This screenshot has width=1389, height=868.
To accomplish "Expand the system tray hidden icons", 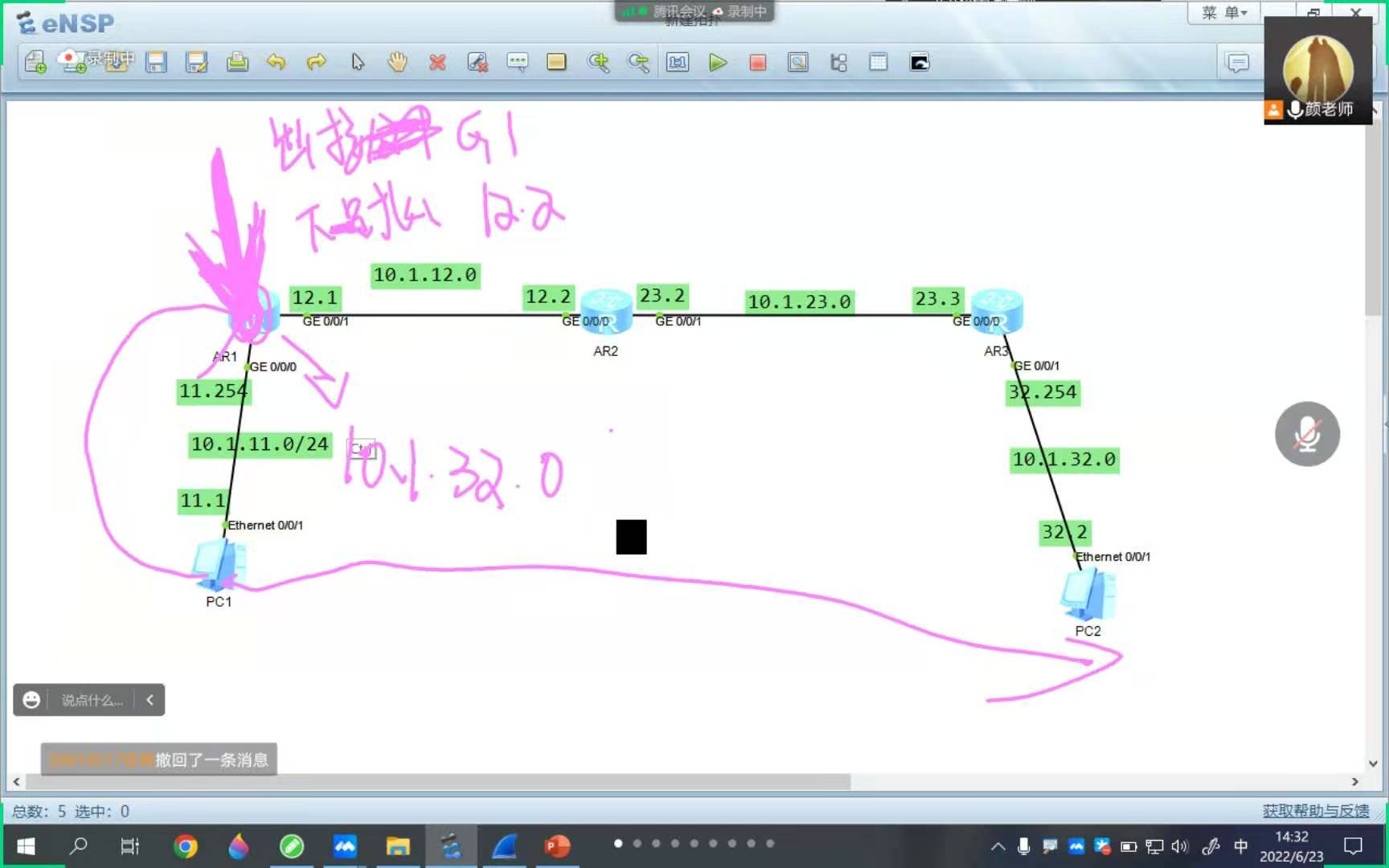I will click(x=998, y=846).
